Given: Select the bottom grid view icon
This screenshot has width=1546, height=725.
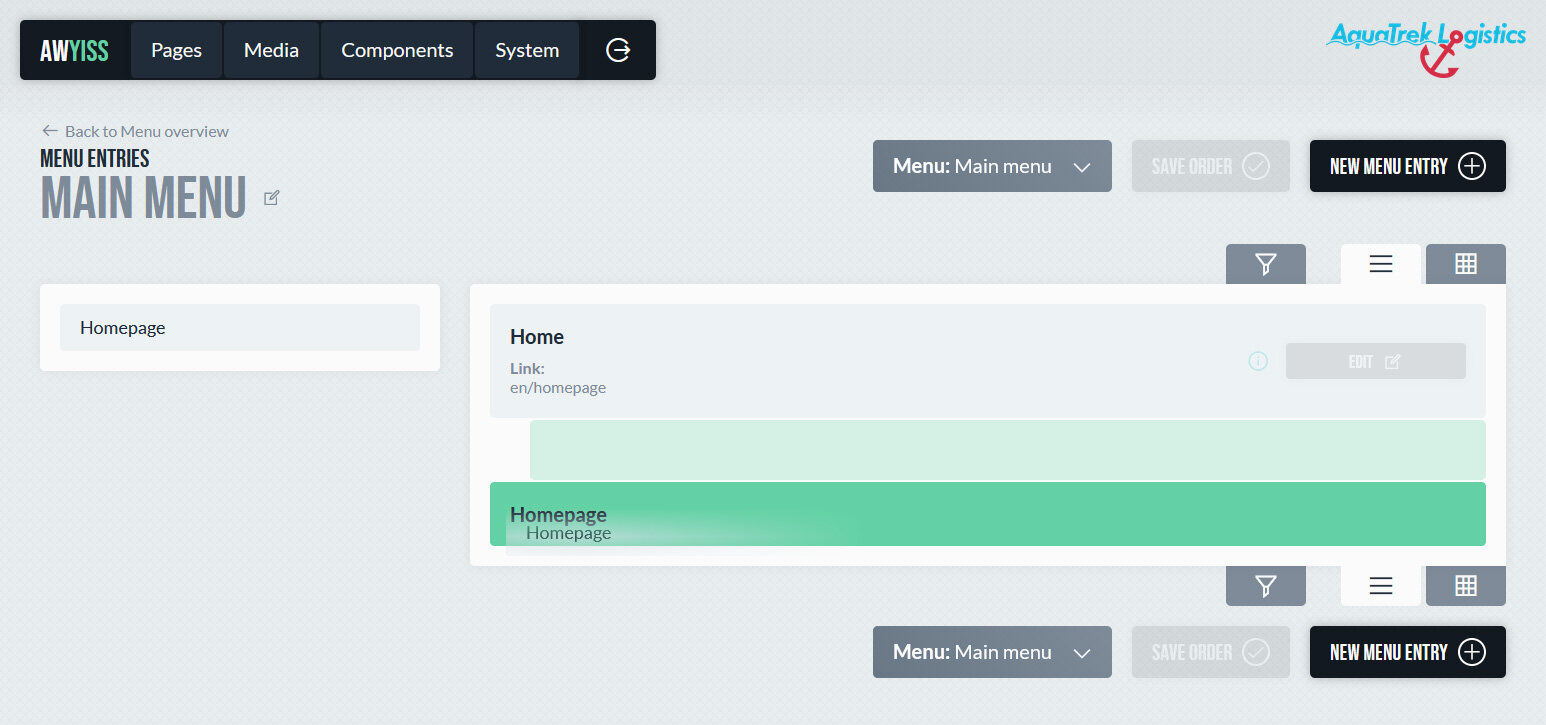Looking at the screenshot, I should 1465,586.
